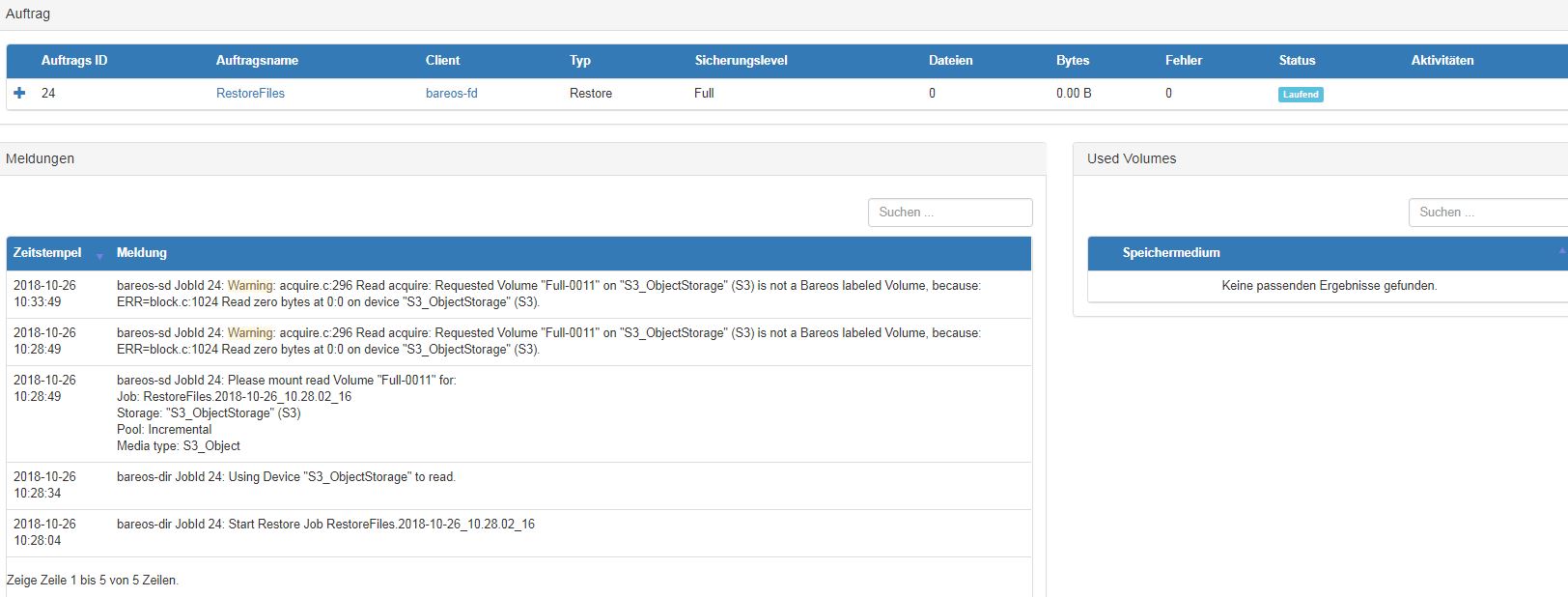
Task: Sort by Fehler column header
Action: click(1183, 61)
